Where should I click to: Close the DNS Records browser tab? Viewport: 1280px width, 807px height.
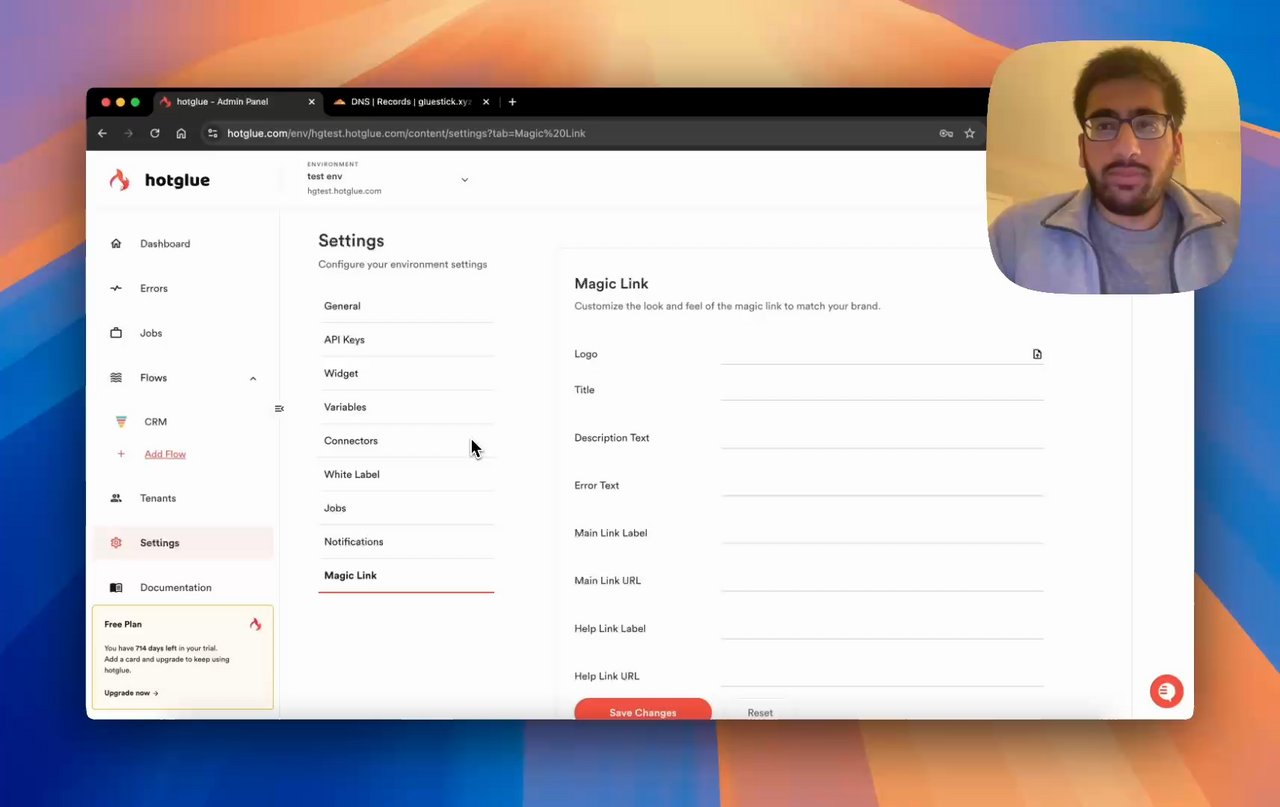click(x=486, y=102)
